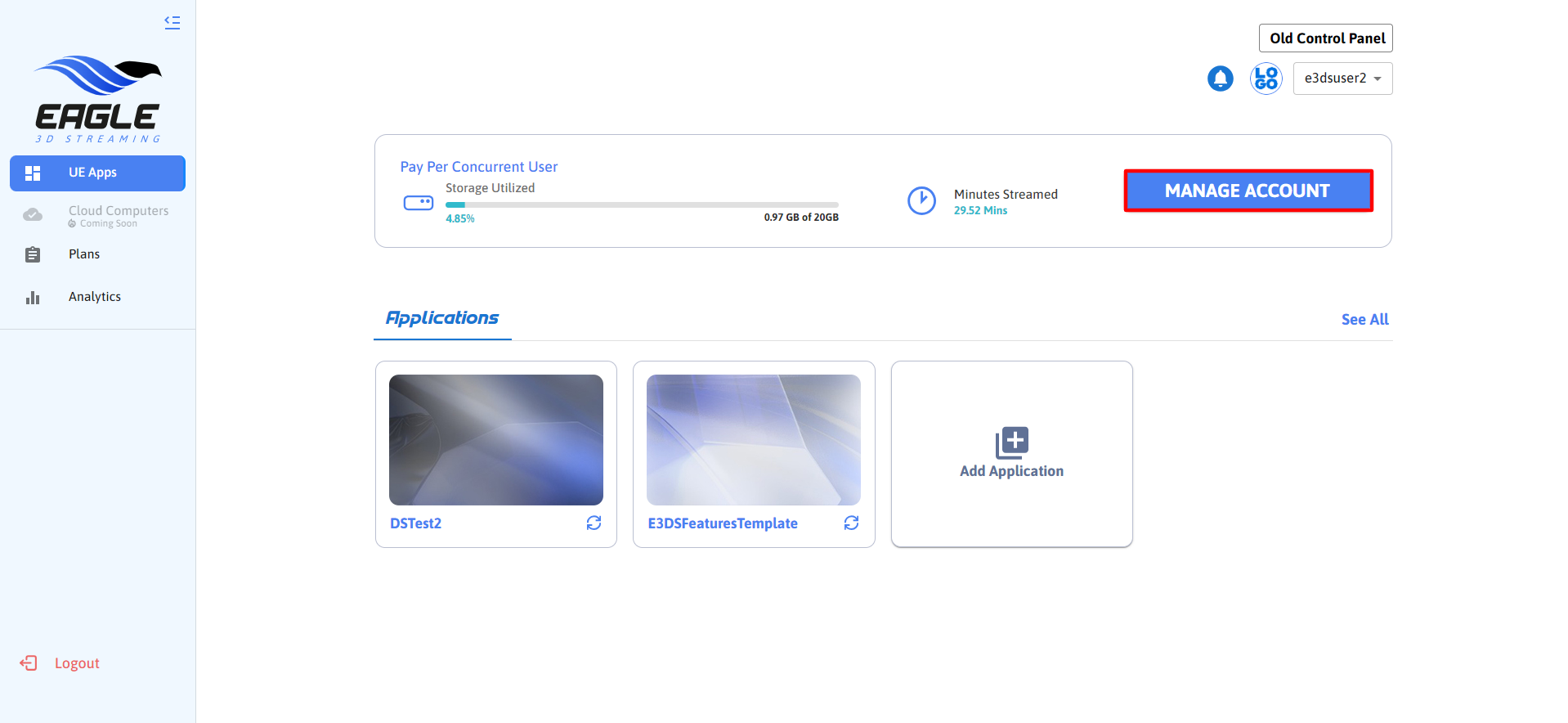Image resolution: width=1568 pixels, height=723 pixels.
Task: Open Plans from the sidebar
Action: coord(84,254)
